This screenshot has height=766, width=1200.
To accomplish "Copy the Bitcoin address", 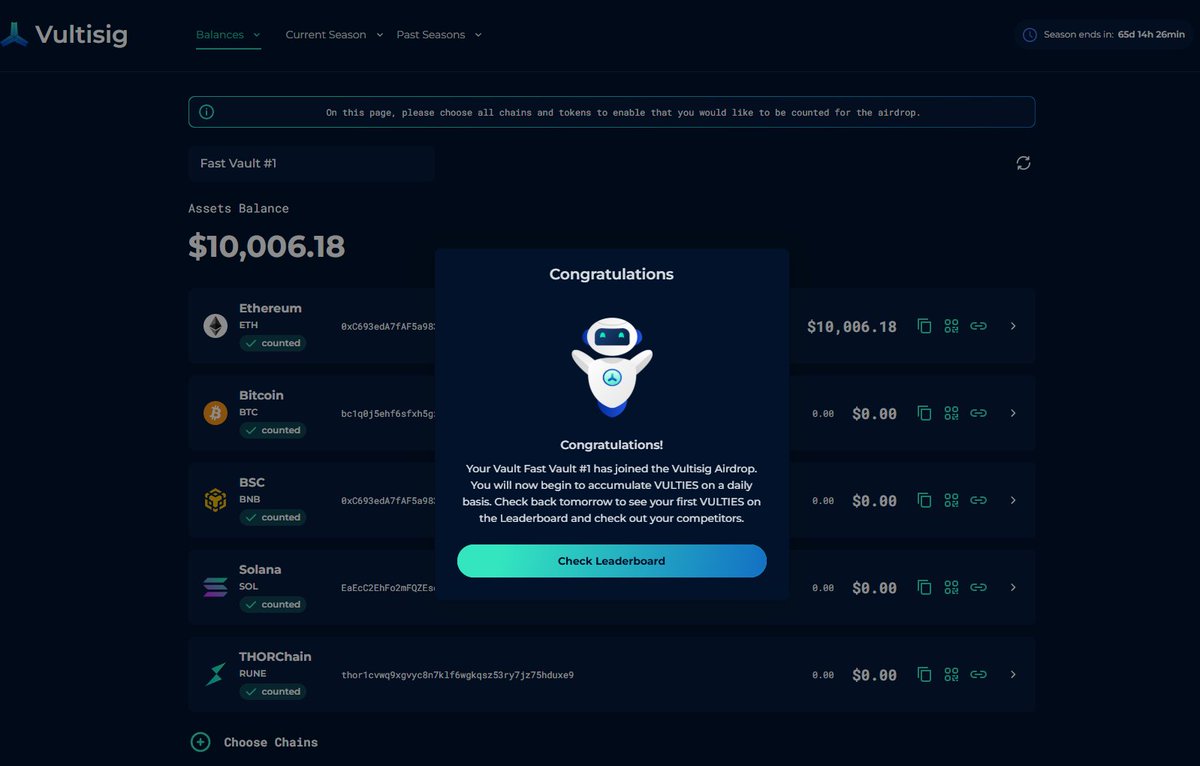I will 924,413.
